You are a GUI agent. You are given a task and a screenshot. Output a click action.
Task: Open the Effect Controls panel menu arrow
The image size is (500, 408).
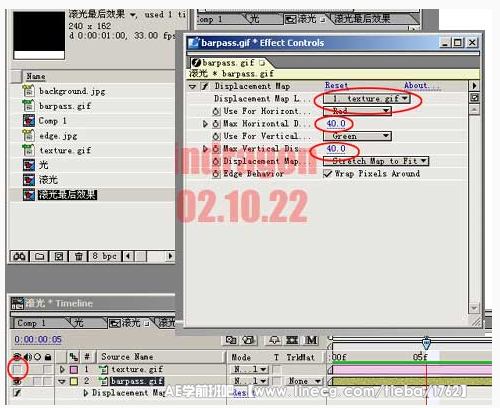[474, 86]
